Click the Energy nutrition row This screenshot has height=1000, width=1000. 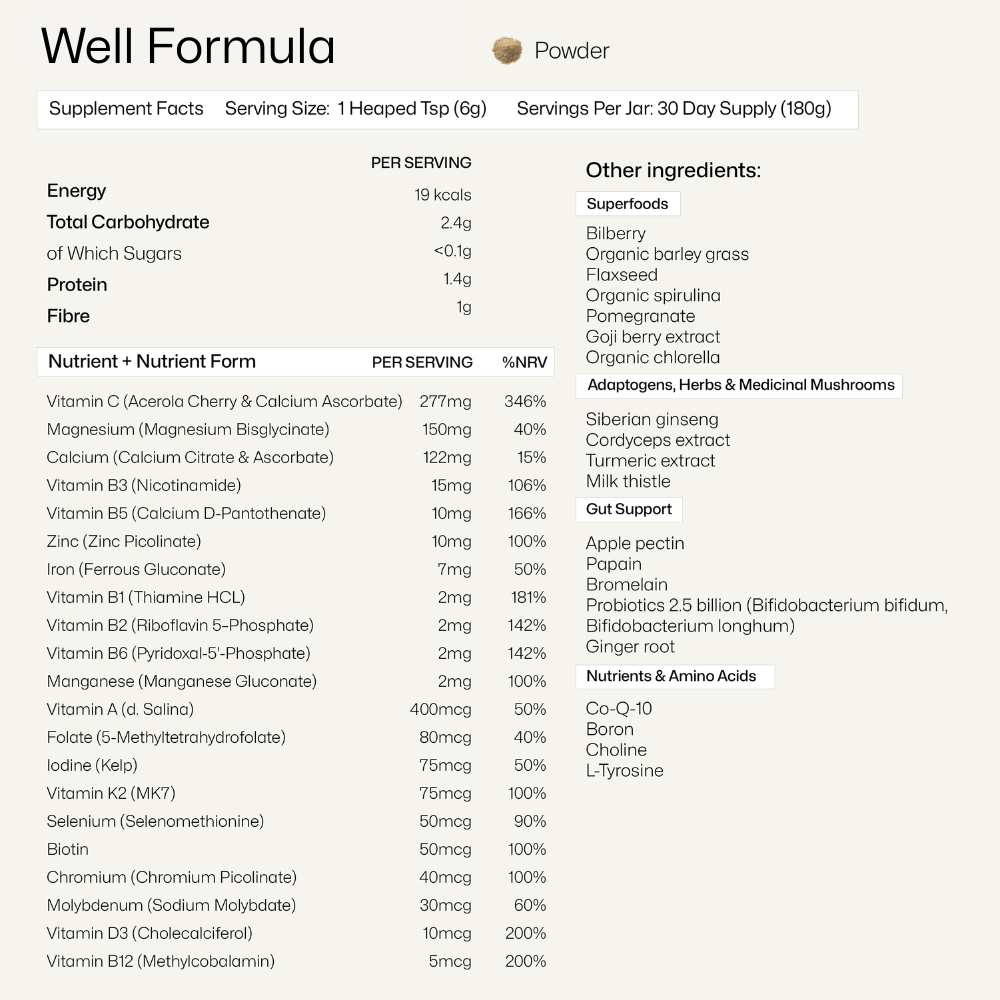77,191
